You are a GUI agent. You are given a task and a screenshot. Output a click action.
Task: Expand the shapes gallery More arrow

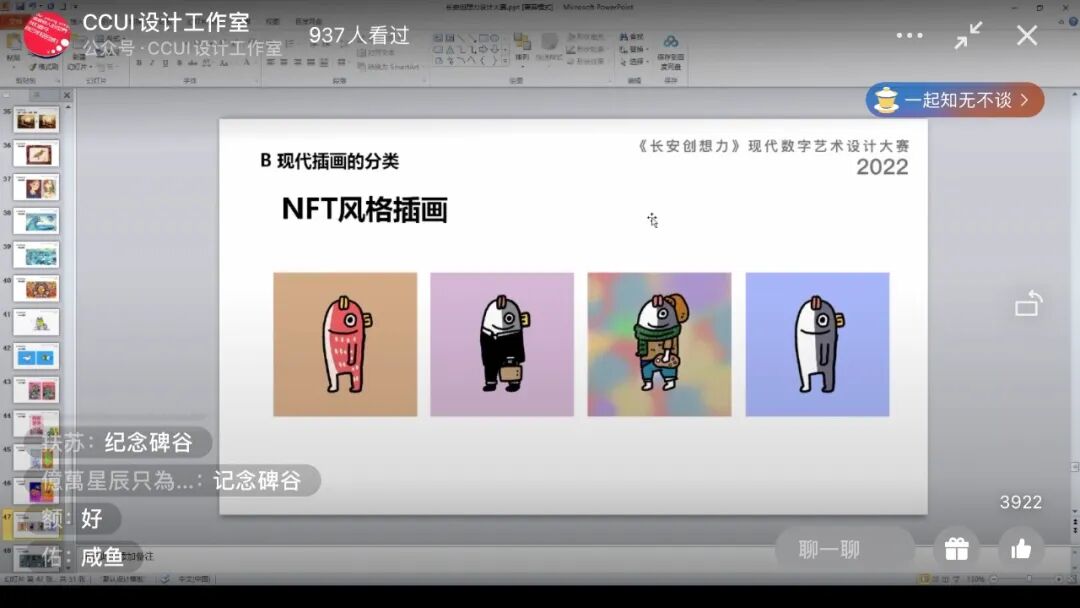point(504,58)
